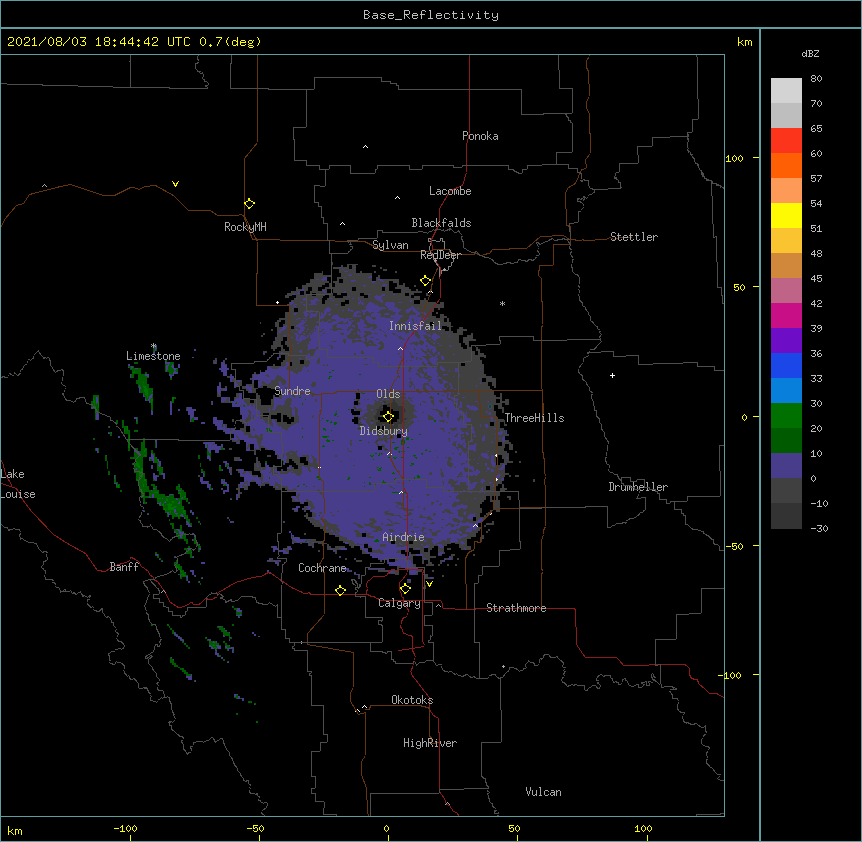The width and height of the screenshot is (862, 842).
Task: Click the RedDeer city label
Action: click(x=440, y=255)
